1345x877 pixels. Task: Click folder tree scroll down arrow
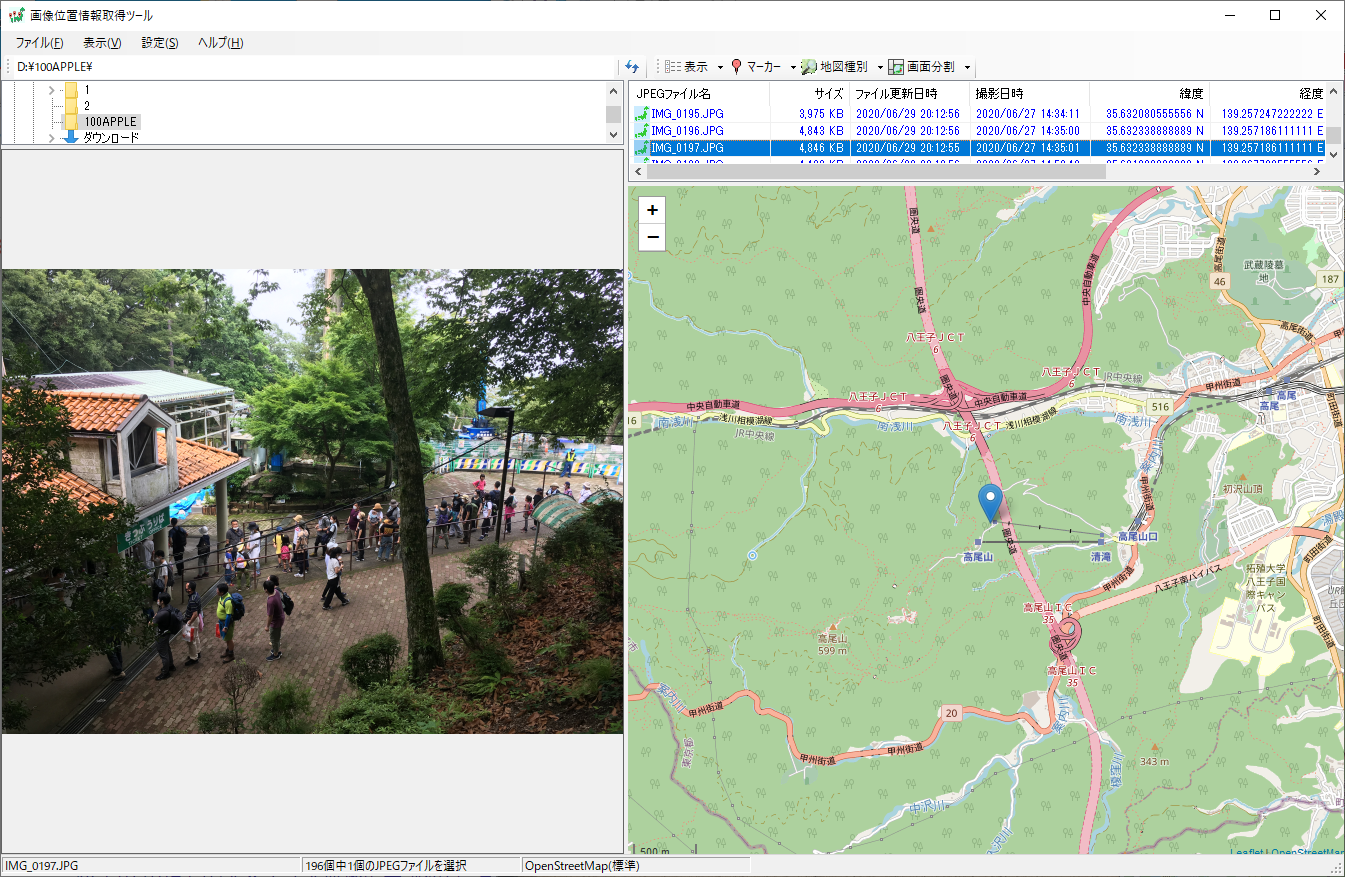click(614, 137)
